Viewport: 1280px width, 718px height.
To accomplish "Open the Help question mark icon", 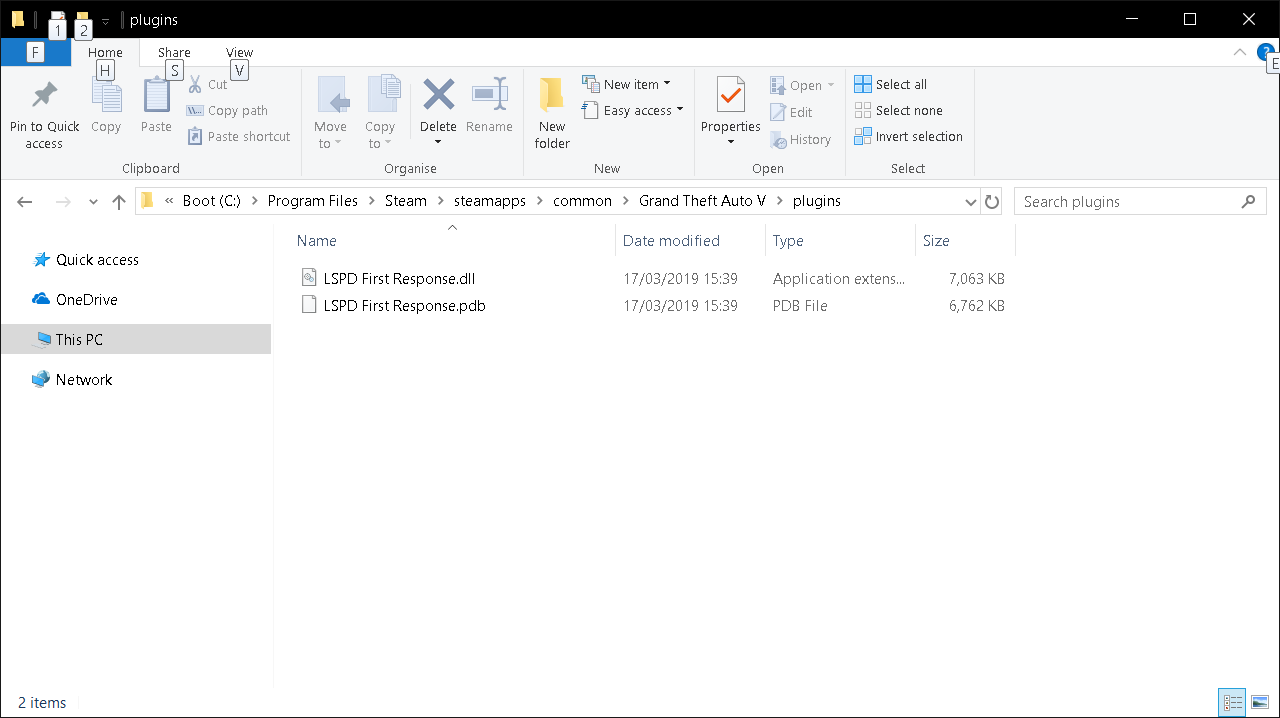I will click(1266, 52).
